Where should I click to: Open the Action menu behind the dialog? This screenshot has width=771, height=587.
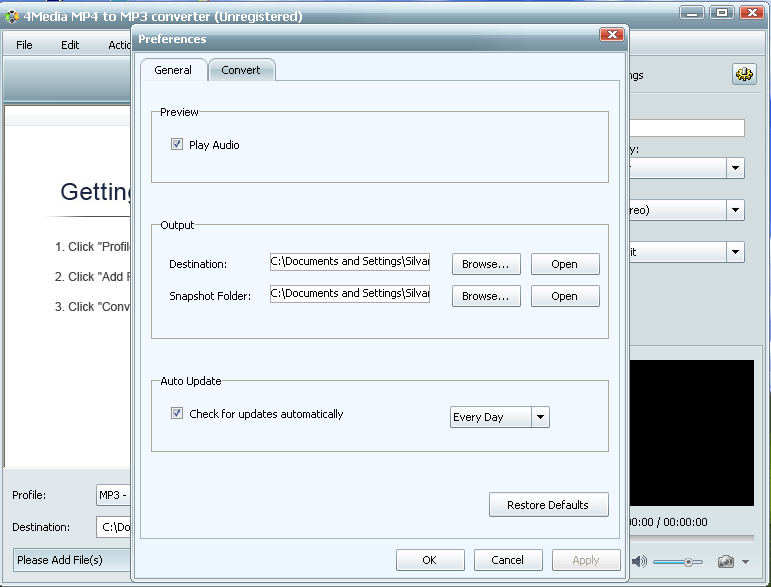119,45
